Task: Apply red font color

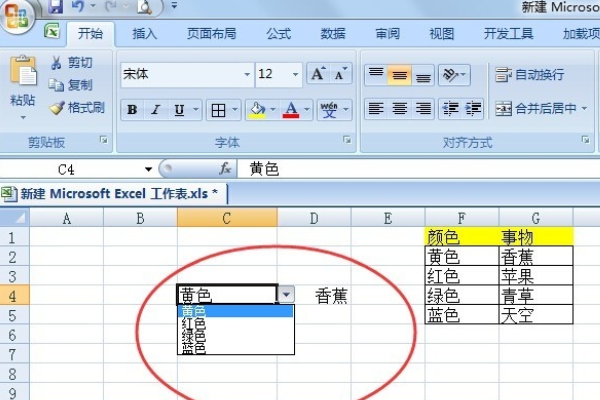Action: 291,110
